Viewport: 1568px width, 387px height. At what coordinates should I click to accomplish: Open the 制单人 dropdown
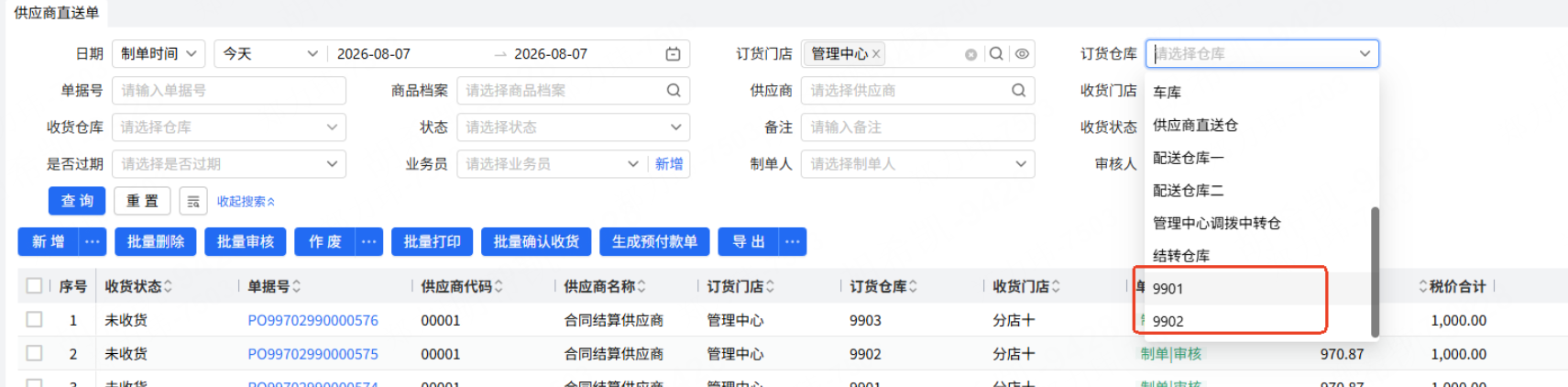point(917,163)
